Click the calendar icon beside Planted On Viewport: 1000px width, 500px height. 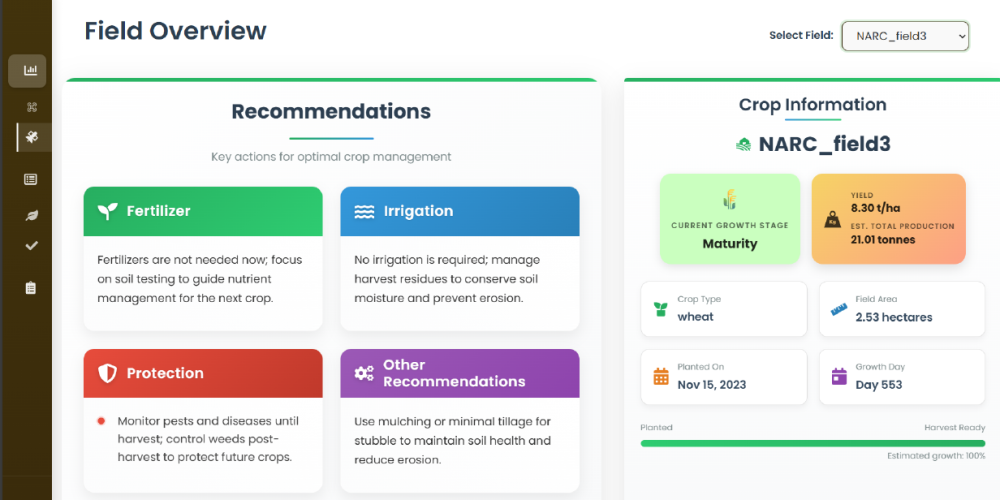[x=661, y=376]
